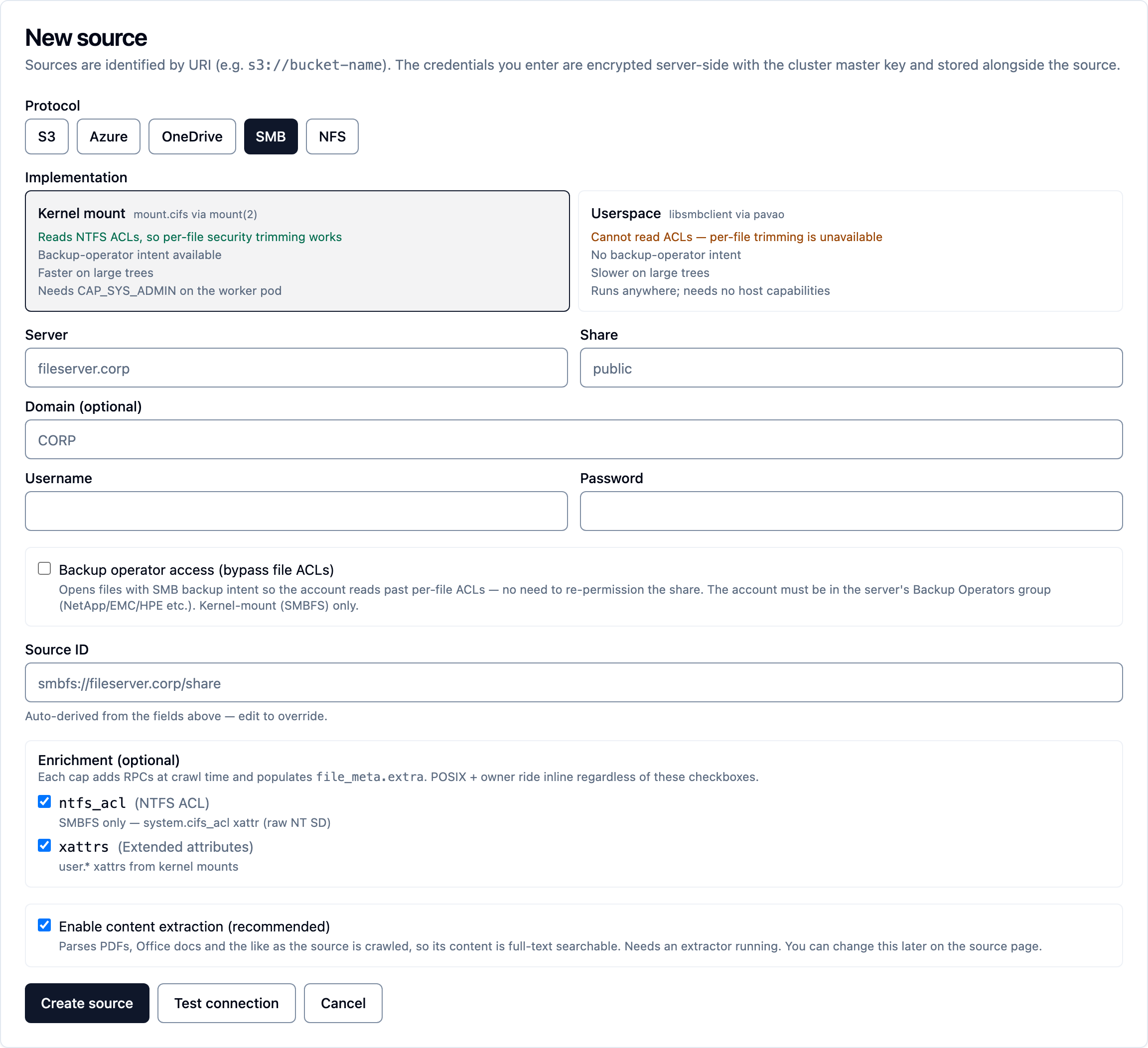Click into the Domain (optional) field
Viewport: 1148px width, 1048px height.
coord(574,440)
